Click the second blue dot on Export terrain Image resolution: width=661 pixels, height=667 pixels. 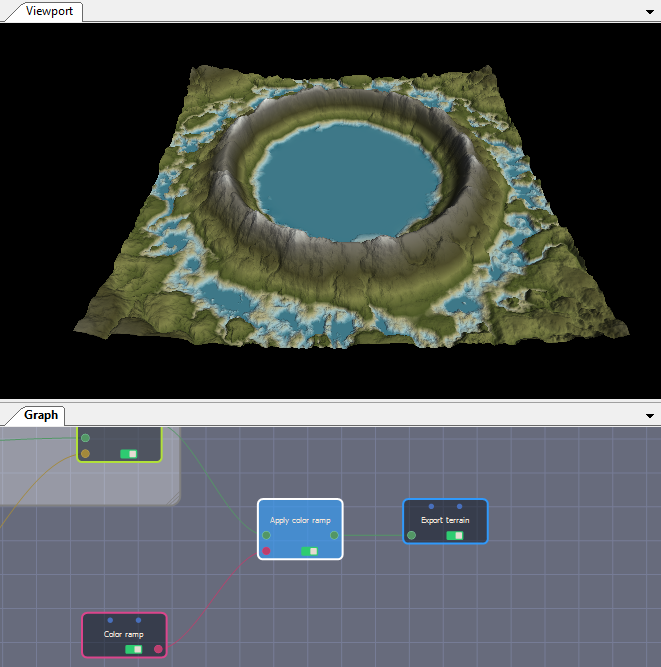pyautogui.click(x=459, y=506)
